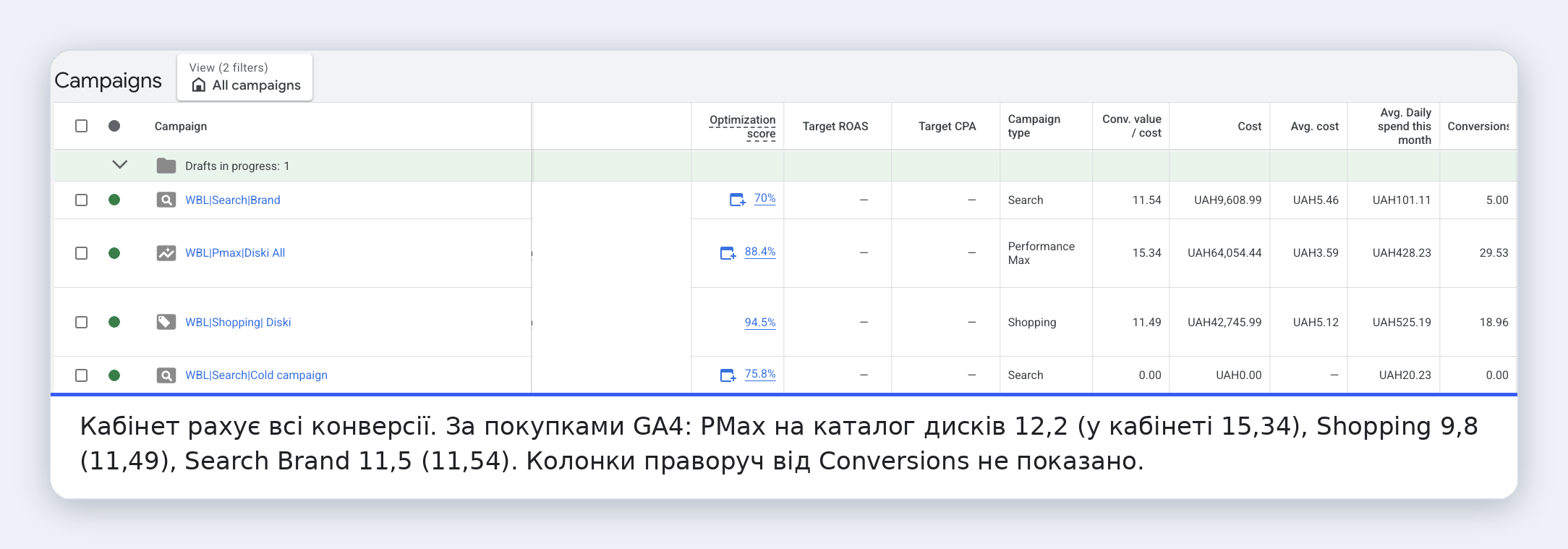Screen dimensions: 1568x549
Task: Click the Target CPA column header
Action: (x=947, y=126)
